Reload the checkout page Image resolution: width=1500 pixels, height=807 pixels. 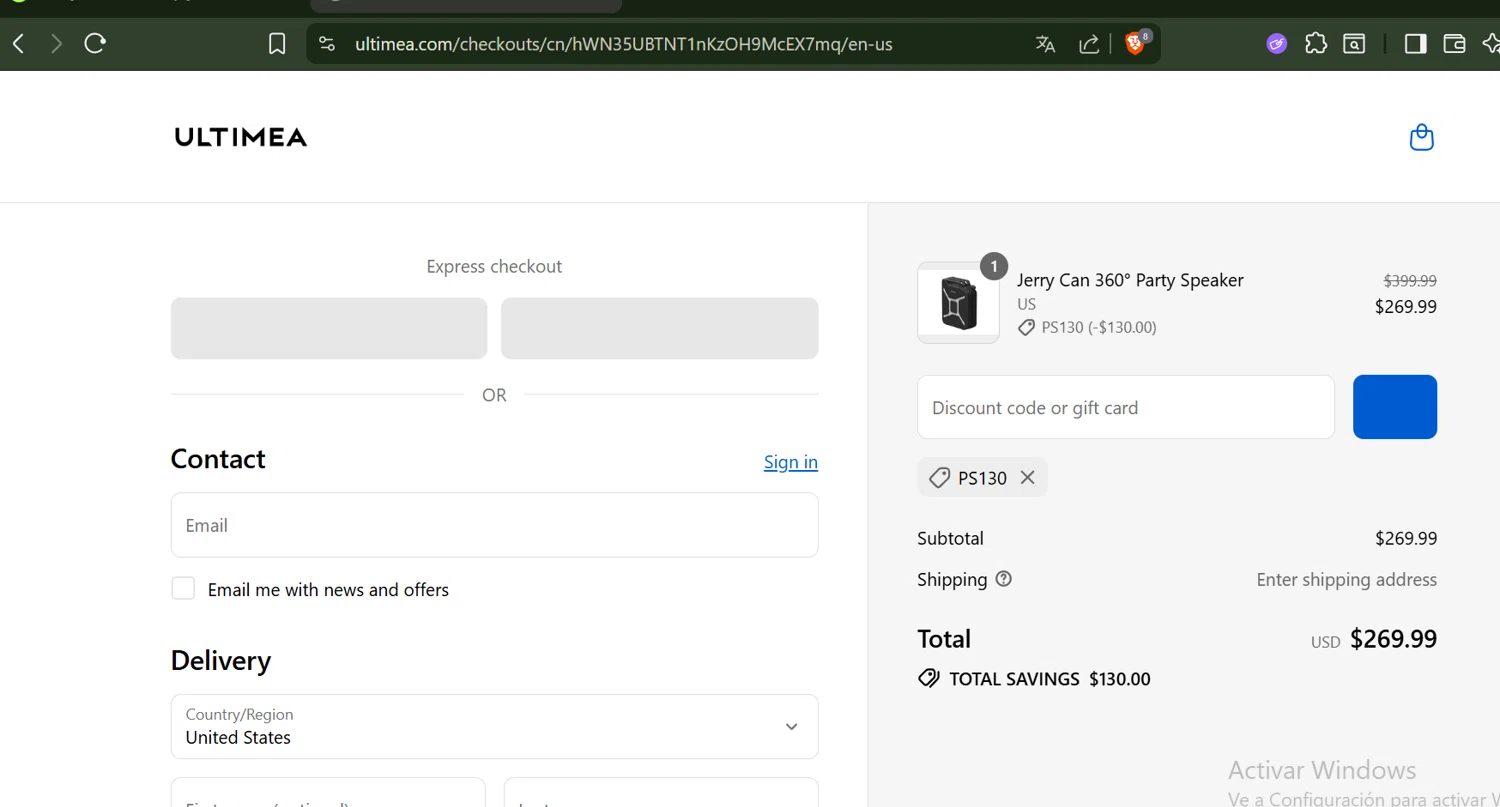[x=95, y=43]
